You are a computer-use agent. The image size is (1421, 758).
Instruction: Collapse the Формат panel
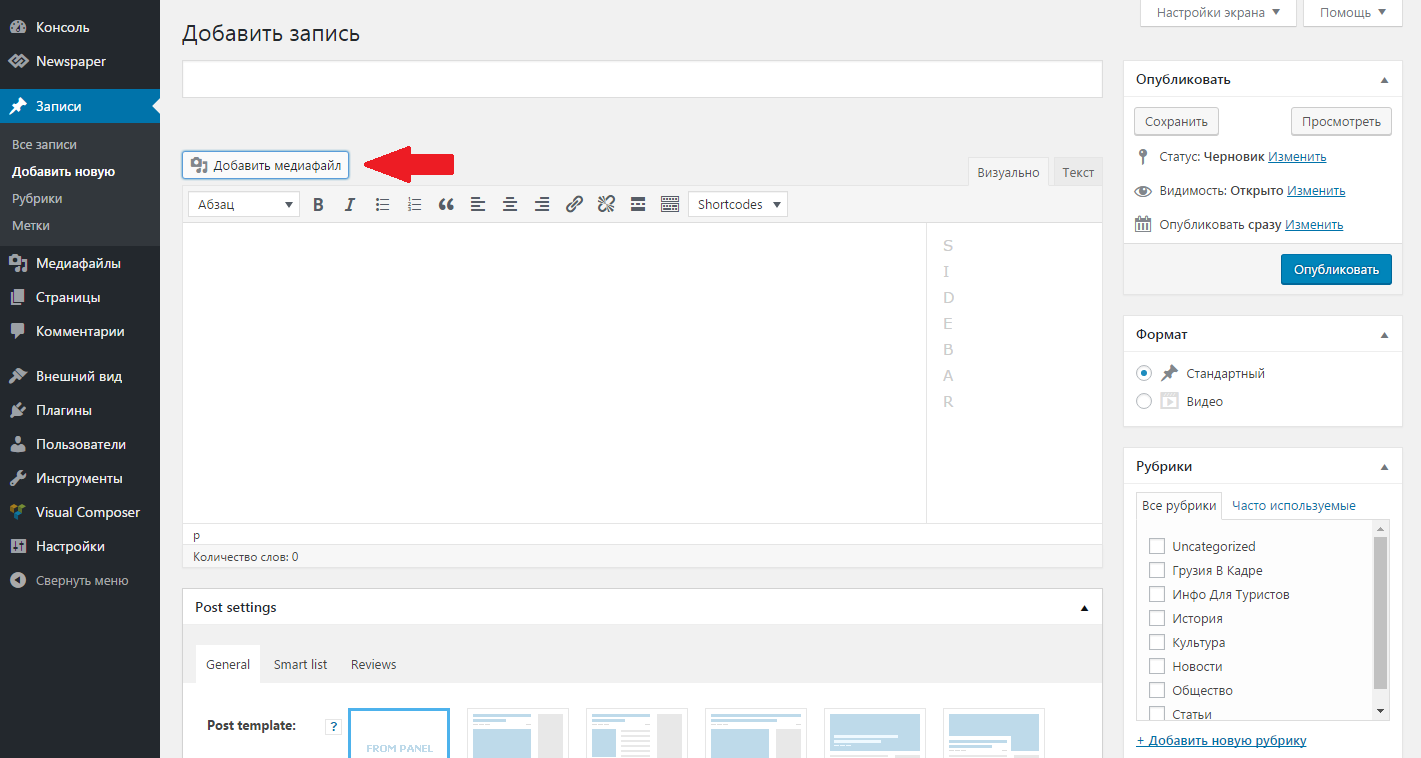click(1385, 334)
